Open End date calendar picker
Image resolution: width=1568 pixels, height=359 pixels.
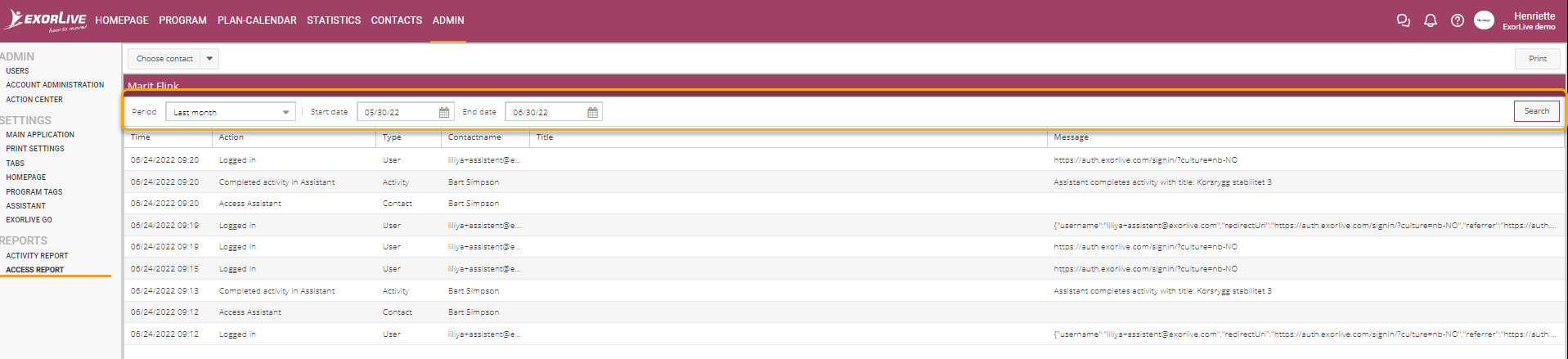[x=592, y=112]
